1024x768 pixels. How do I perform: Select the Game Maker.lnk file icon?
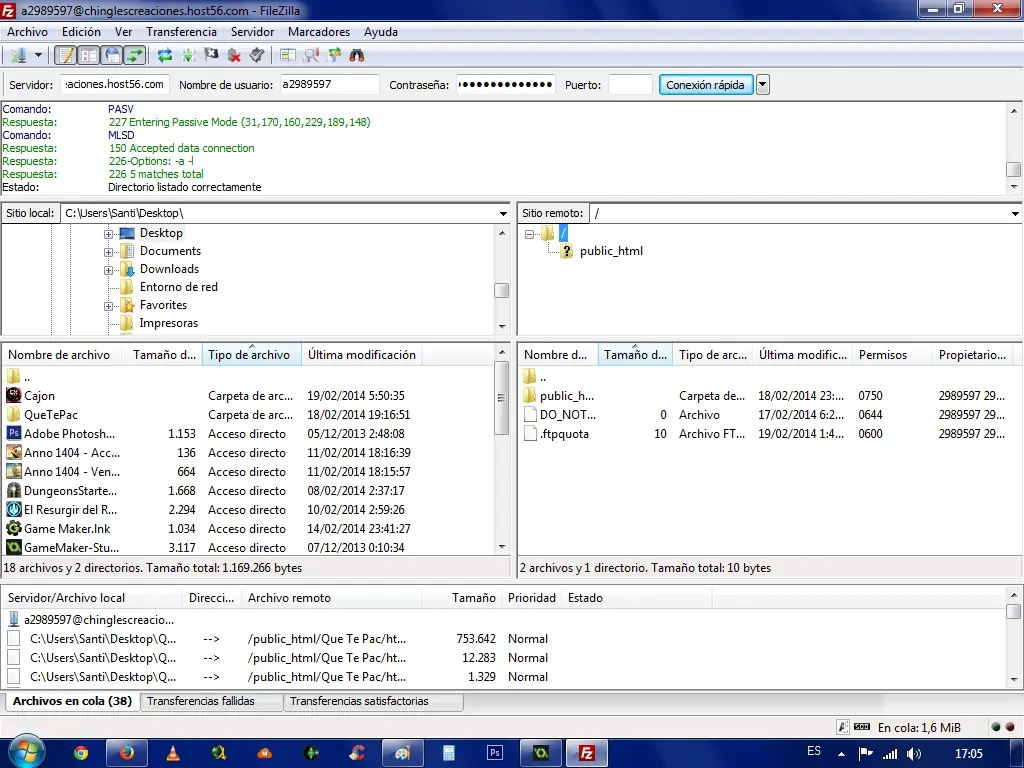pyautogui.click(x=14, y=528)
